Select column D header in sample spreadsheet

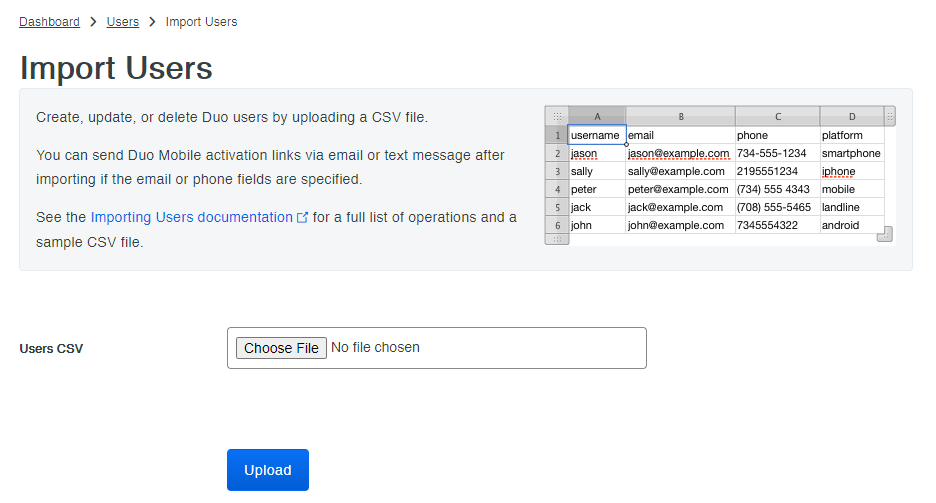[x=852, y=116]
